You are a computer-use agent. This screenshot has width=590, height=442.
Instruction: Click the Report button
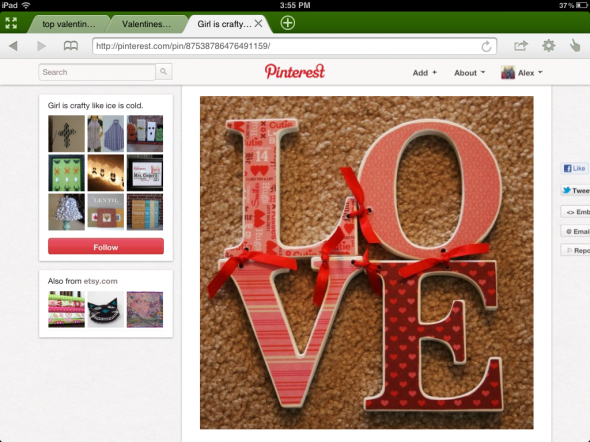[x=575, y=250]
